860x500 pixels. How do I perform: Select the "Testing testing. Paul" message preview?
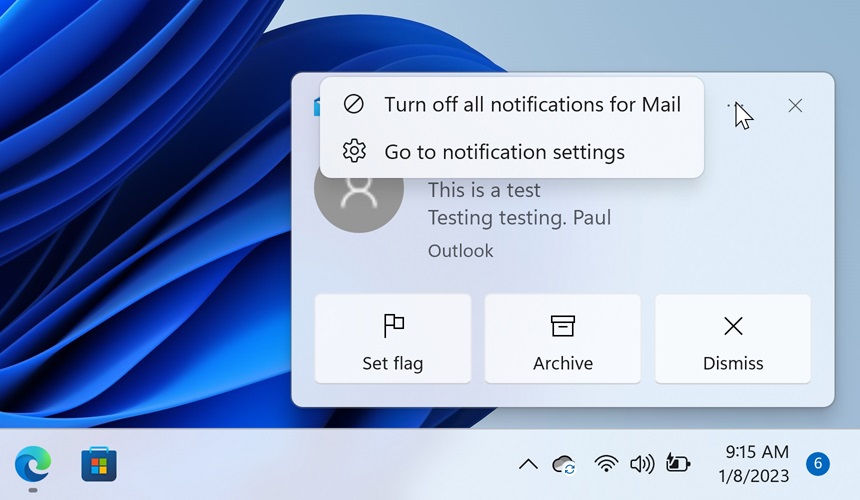519,218
